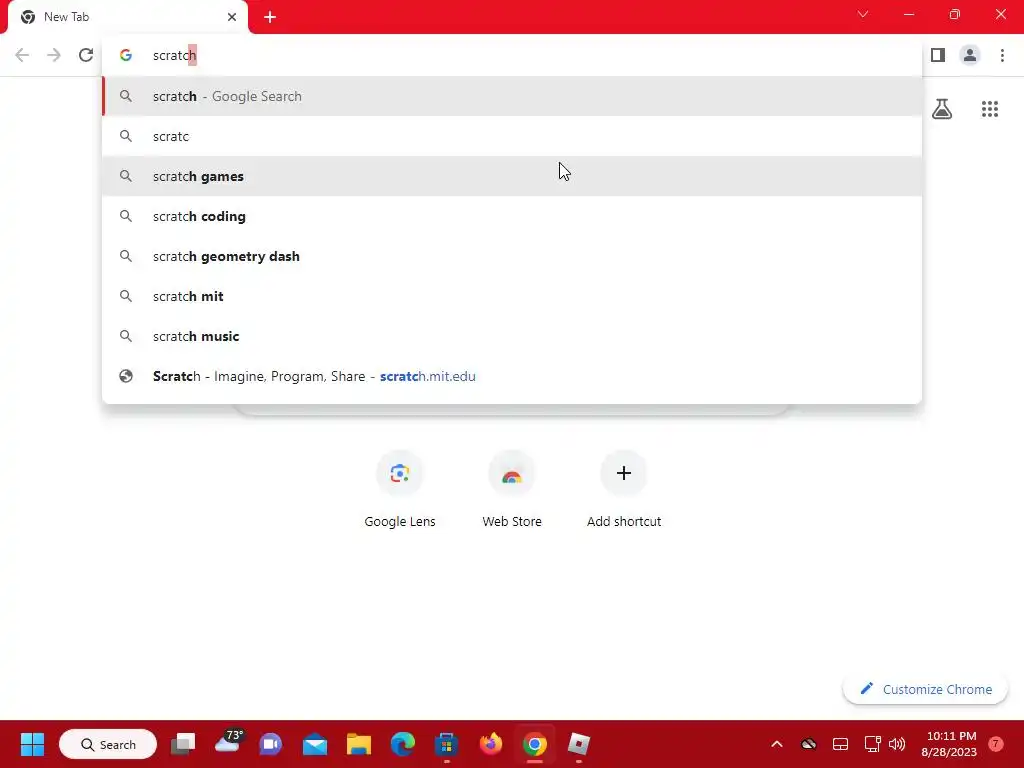Open the Web Store shortcut
This screenshot has width=1024, height=768.
point(512,490)
